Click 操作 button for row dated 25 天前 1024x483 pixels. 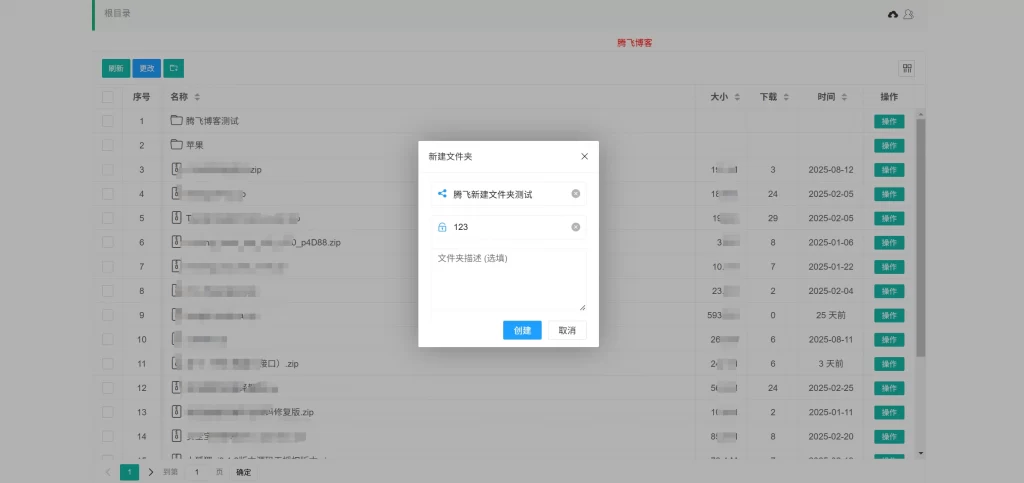(889, 315)
